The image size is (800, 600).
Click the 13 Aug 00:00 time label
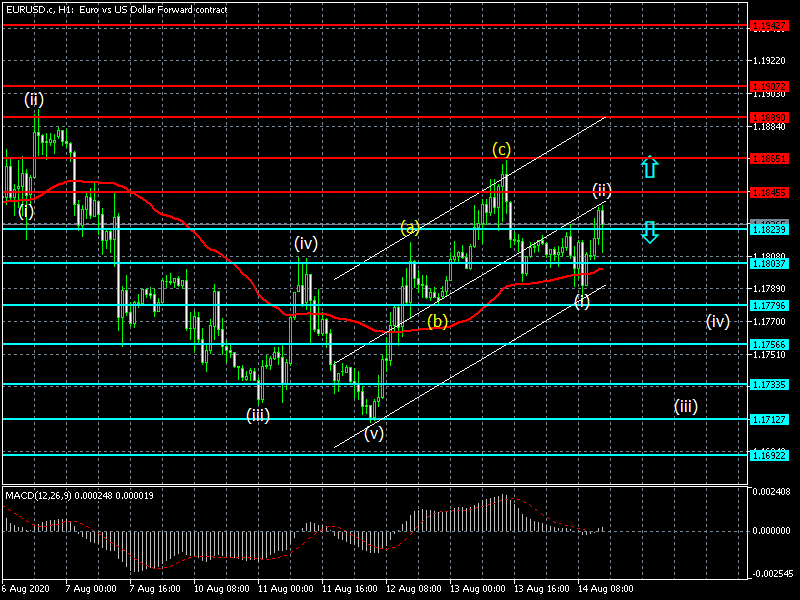[x=478, y=588]
